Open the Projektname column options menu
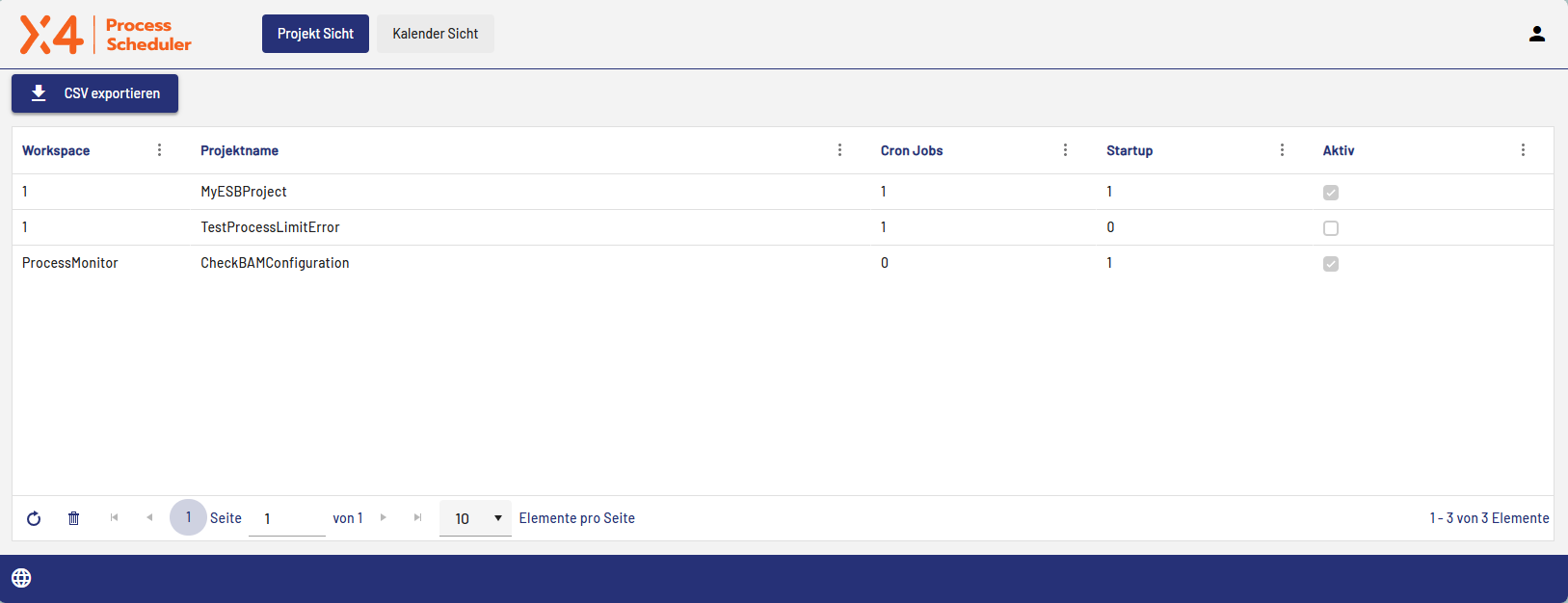The width and height of the screenshot is (1568, 603). click(x=839, y=150)
